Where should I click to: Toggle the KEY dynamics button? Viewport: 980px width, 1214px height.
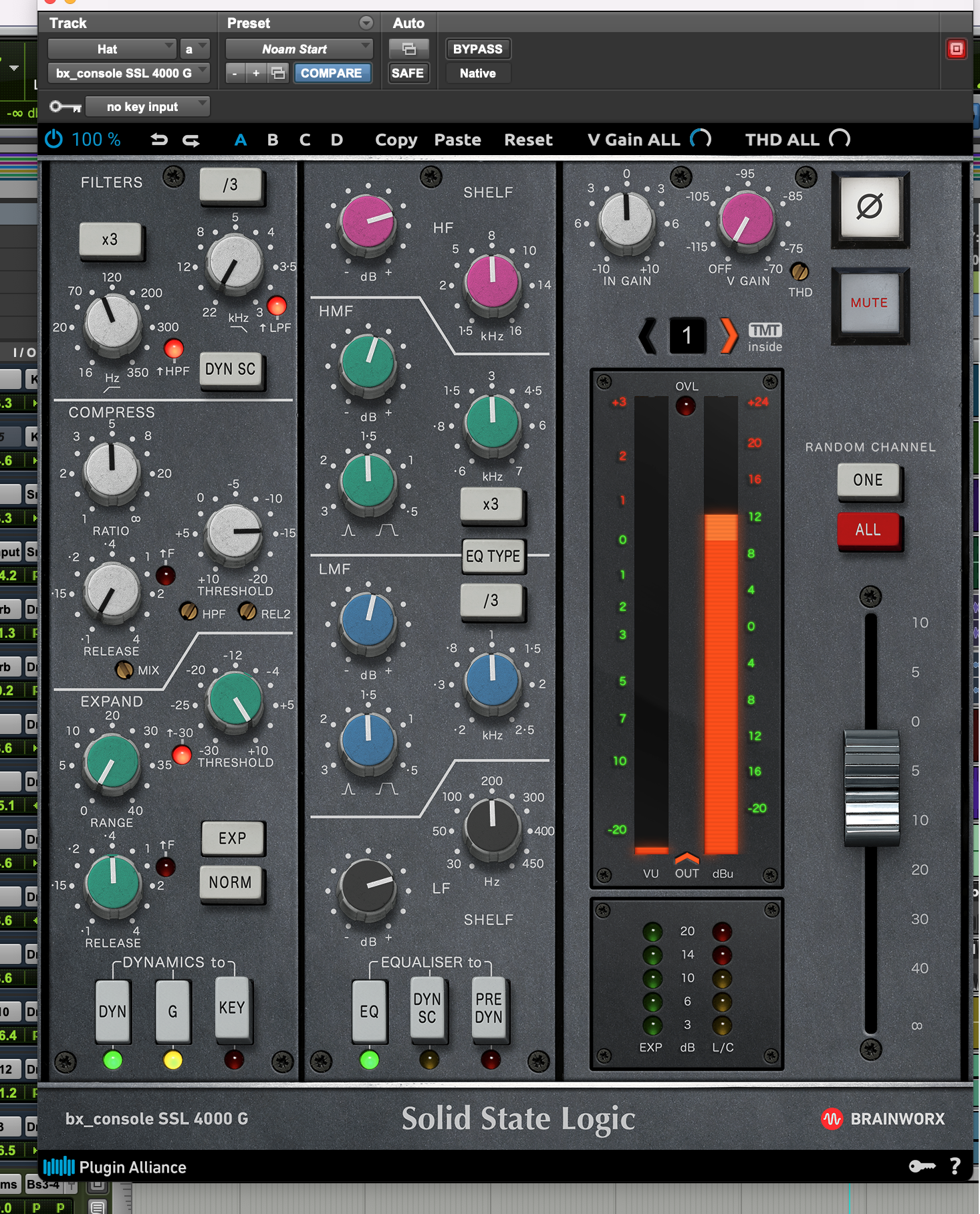[232, 1008]
